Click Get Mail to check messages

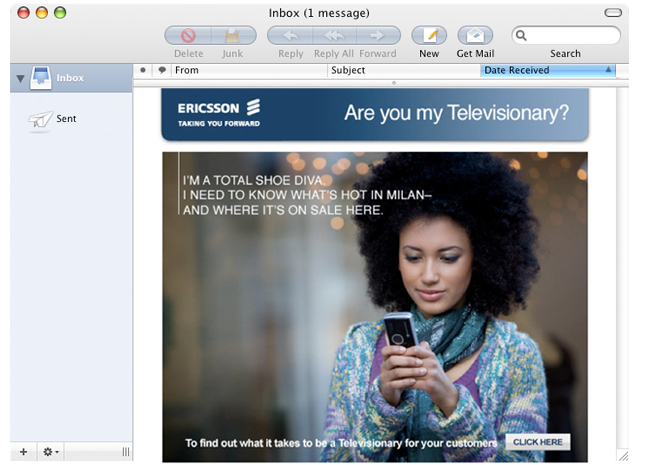pos(475,36)
